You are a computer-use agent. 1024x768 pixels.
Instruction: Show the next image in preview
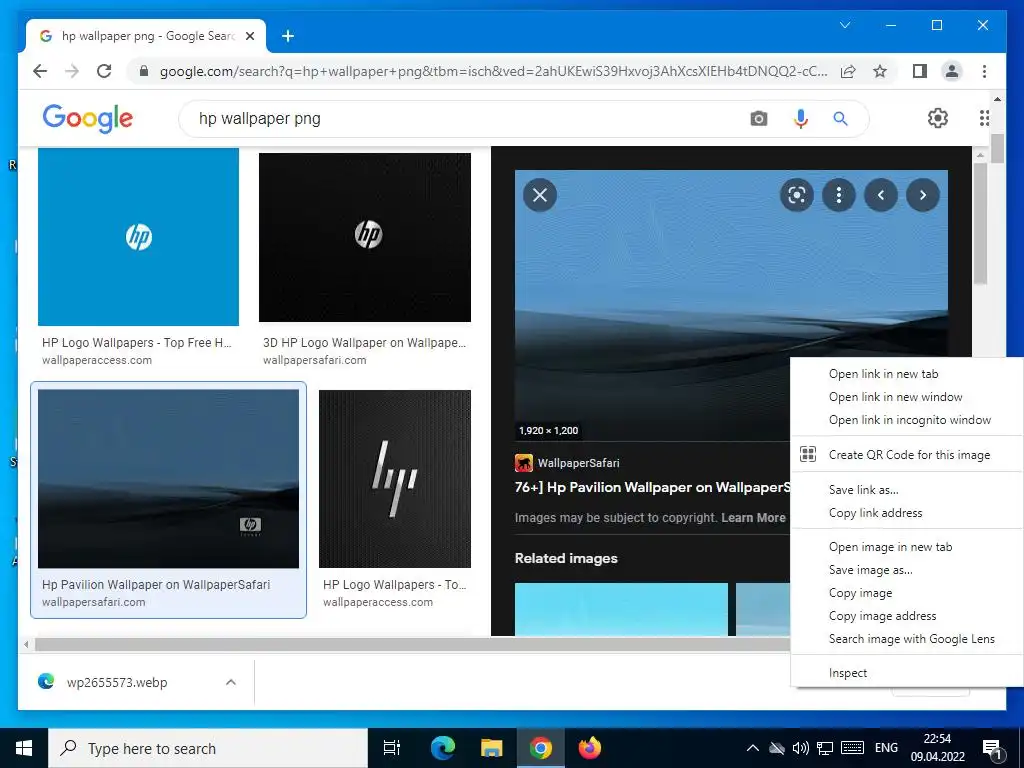923,195
